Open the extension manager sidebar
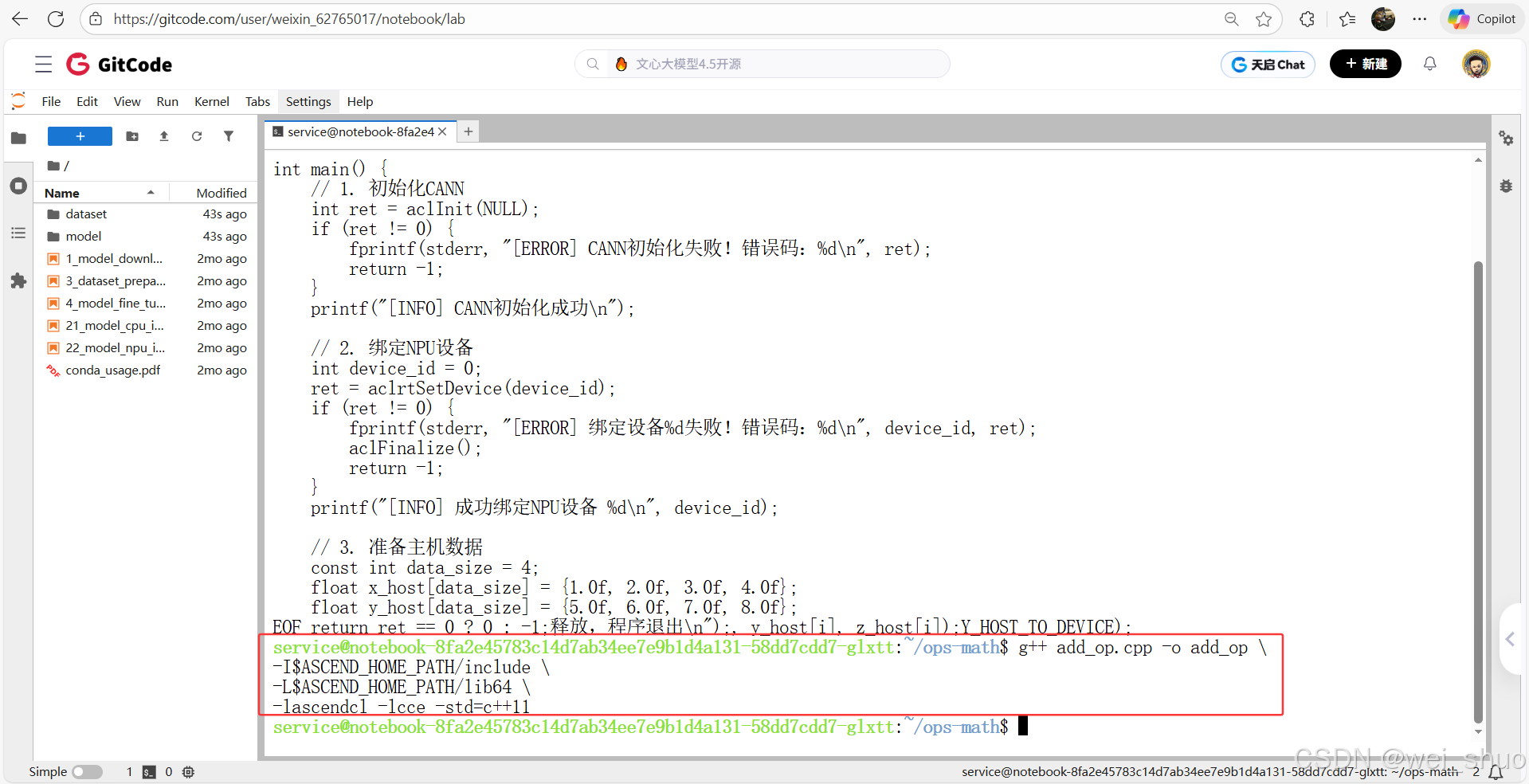Viewport: 1529px width, 784px height. (x=18, y=280)
